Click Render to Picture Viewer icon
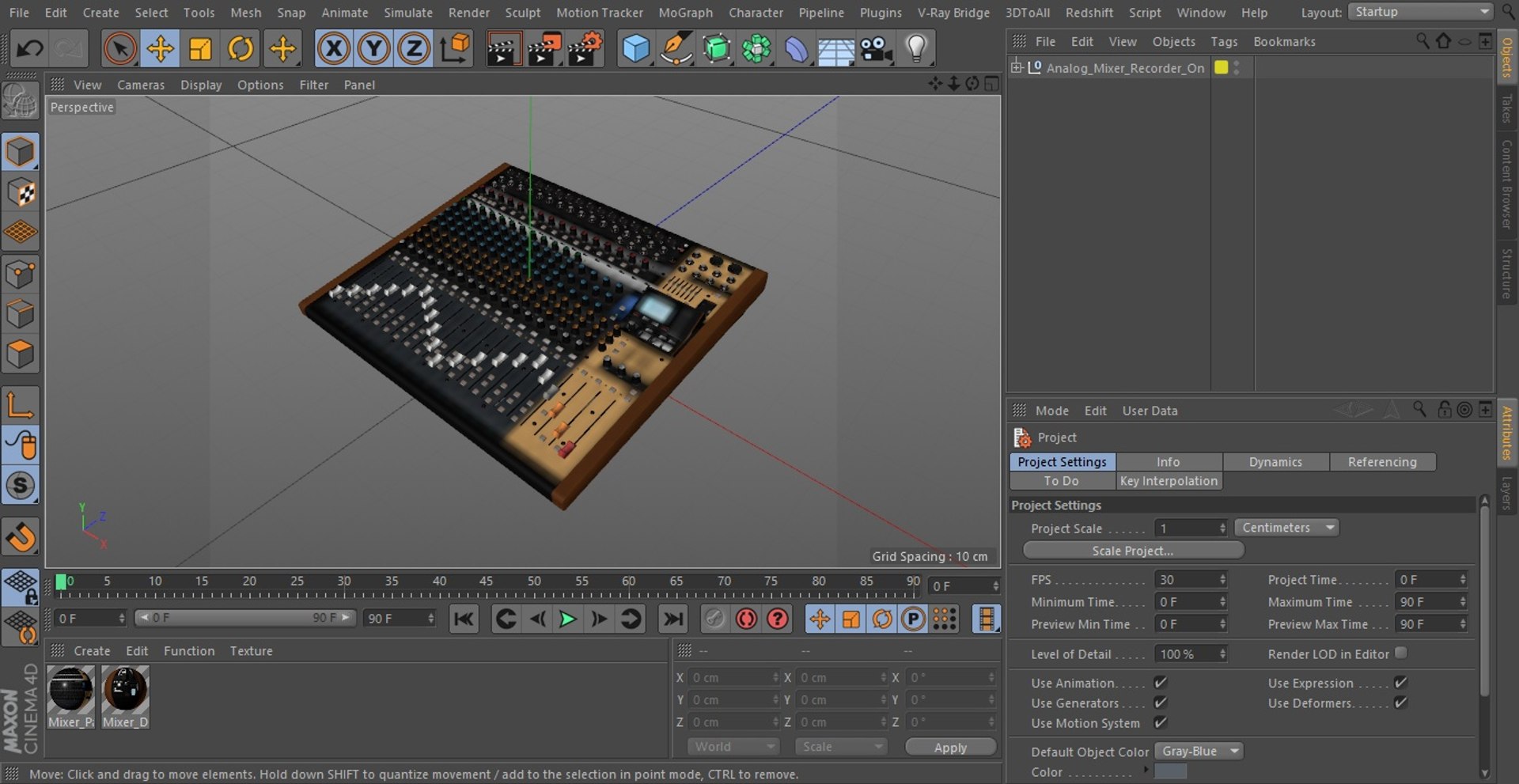1519x784 pixels. pyautogui.click(x=544, y=49)
